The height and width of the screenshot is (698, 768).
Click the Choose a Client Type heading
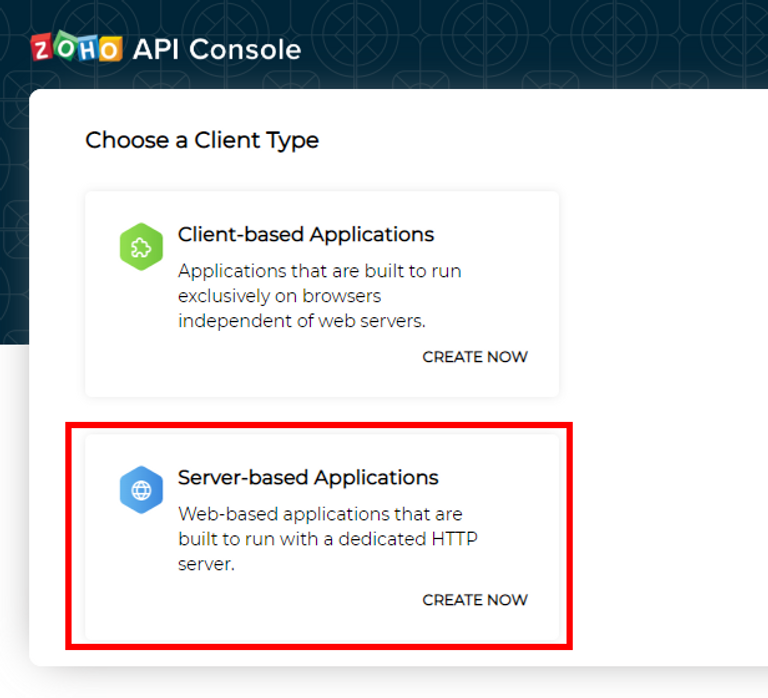[202, 141]
